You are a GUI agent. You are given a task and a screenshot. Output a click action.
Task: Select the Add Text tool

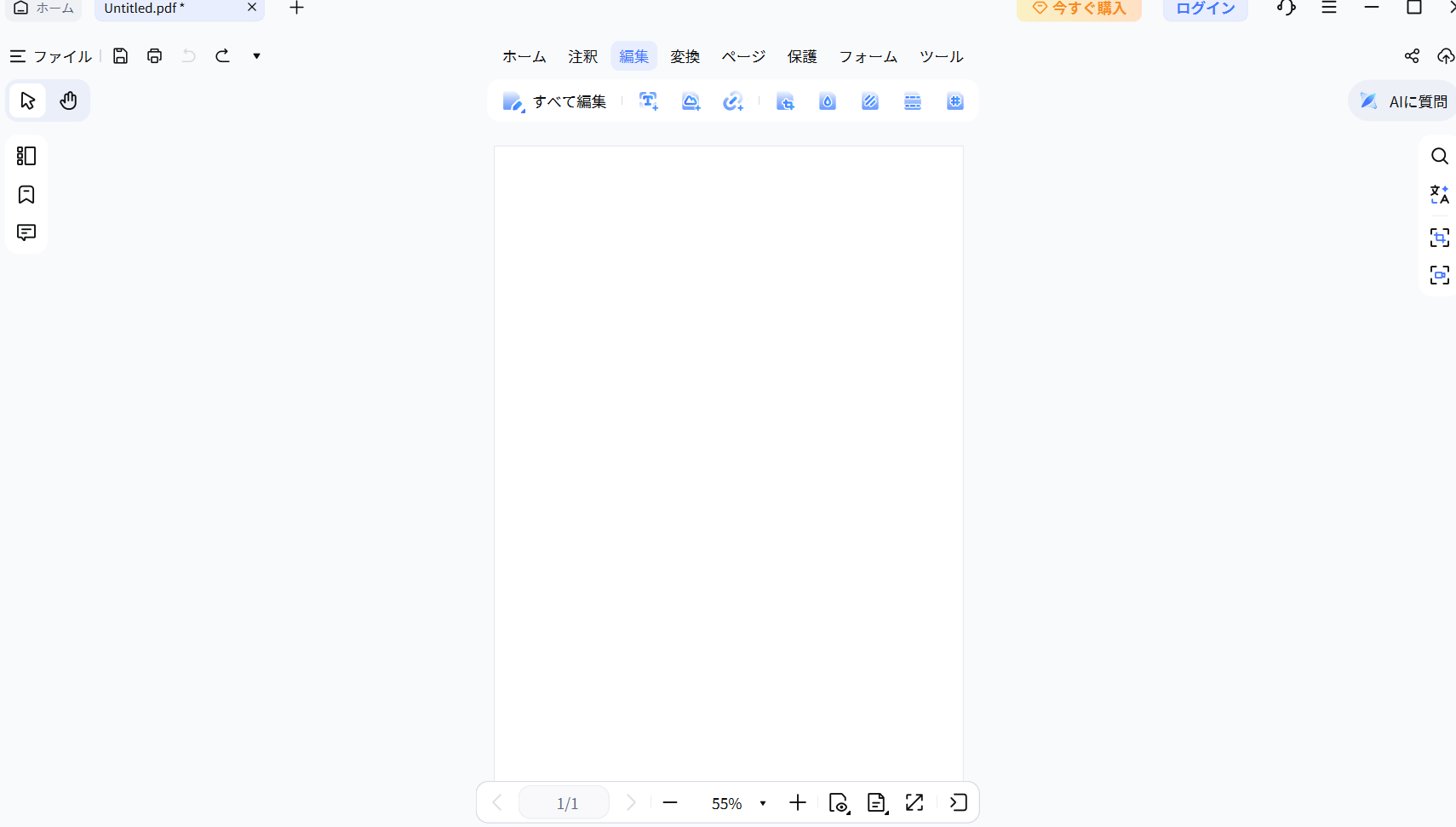(648, 101)
